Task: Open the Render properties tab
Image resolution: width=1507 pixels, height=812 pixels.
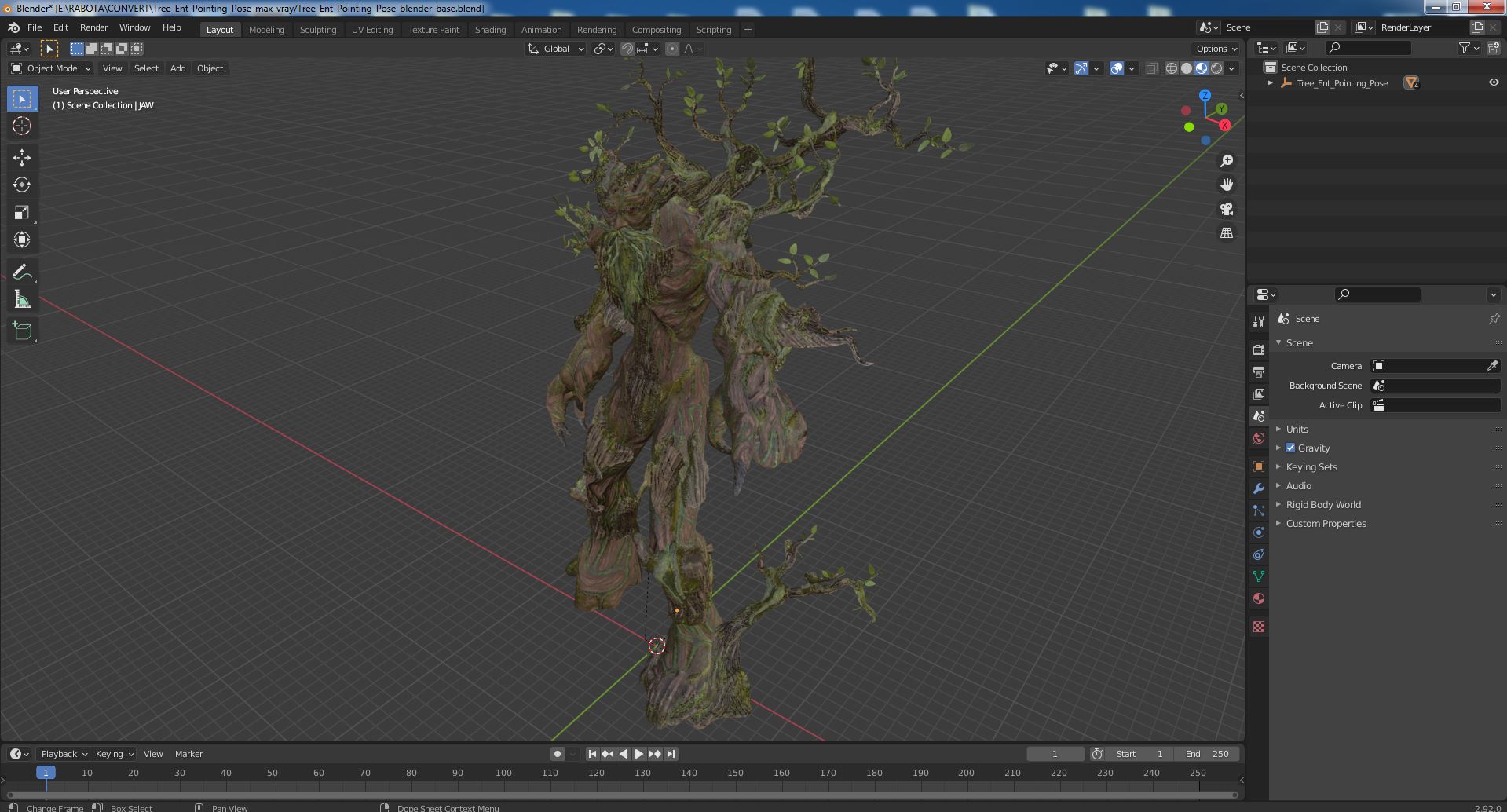Action: [1259, 349]
